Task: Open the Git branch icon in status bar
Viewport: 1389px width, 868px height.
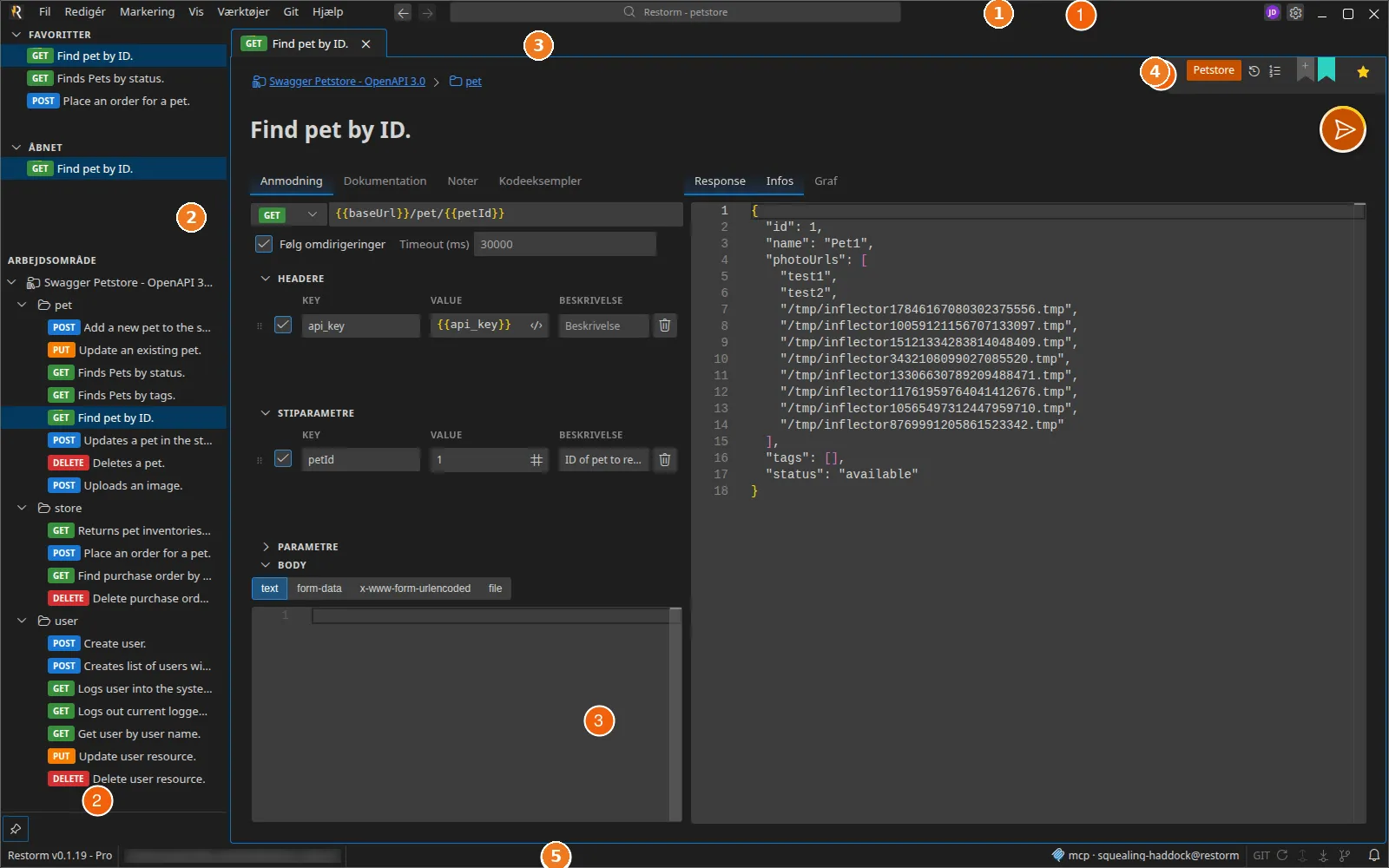Action: [1345, 855]
